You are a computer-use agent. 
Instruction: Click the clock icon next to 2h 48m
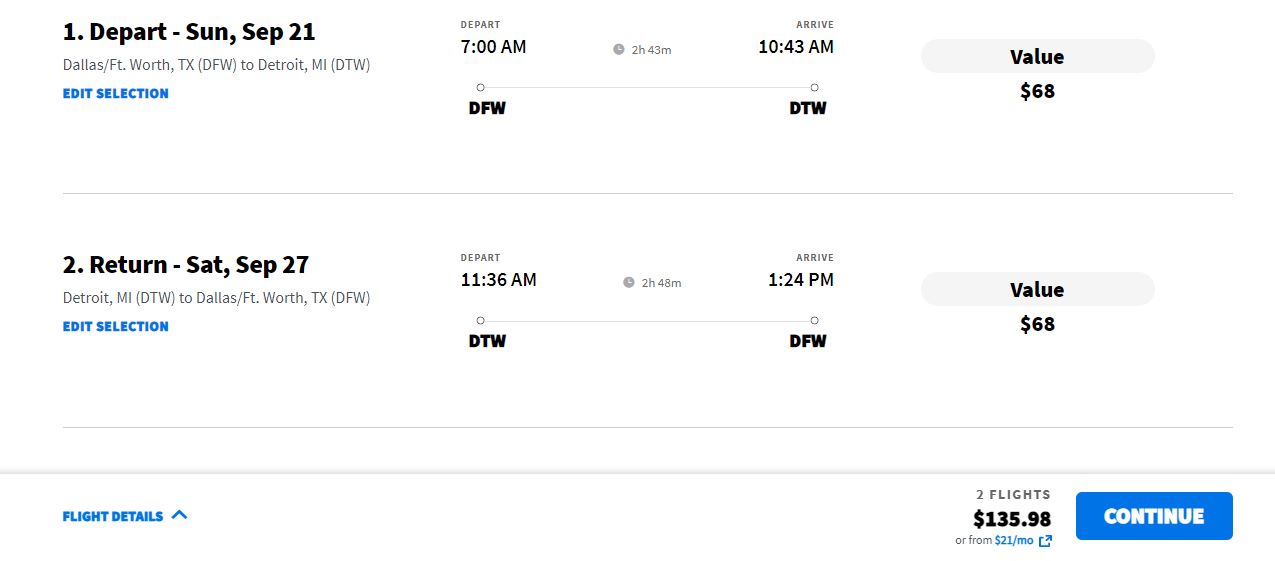coord(629,282)
